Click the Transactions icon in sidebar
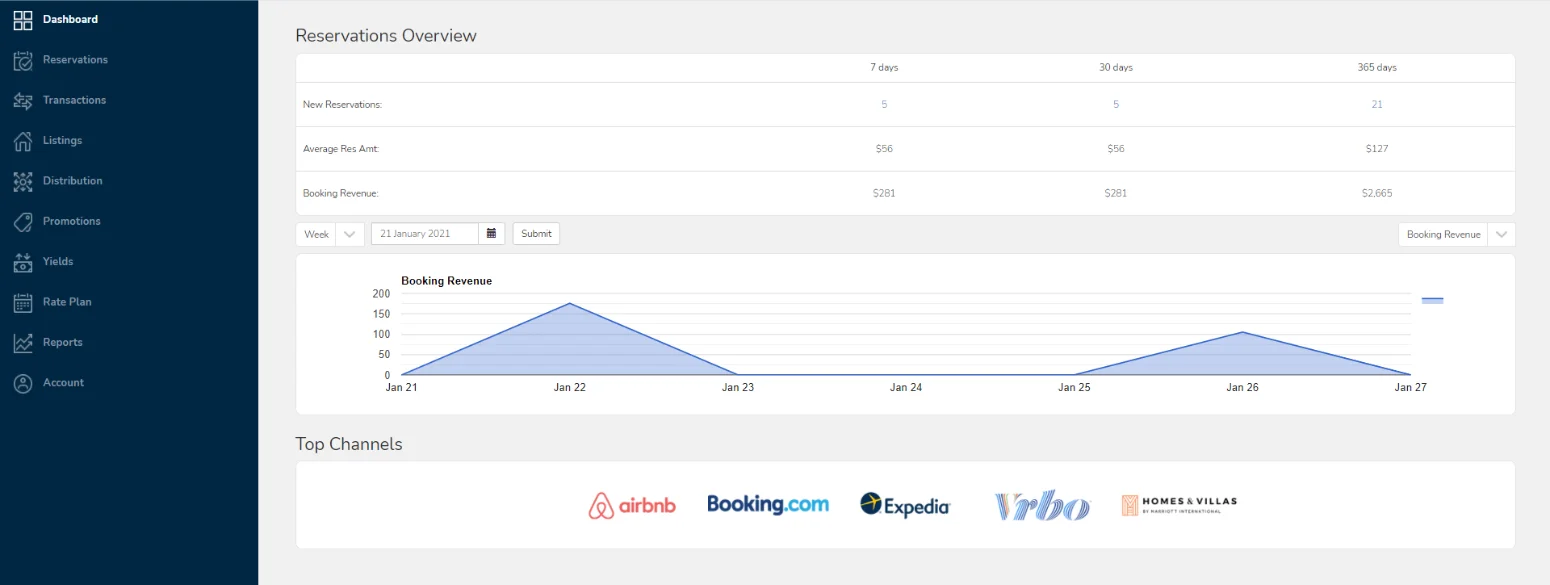The width and height of the screenshot is (1550, 585). pyautogui.click(x=23, y=101)
